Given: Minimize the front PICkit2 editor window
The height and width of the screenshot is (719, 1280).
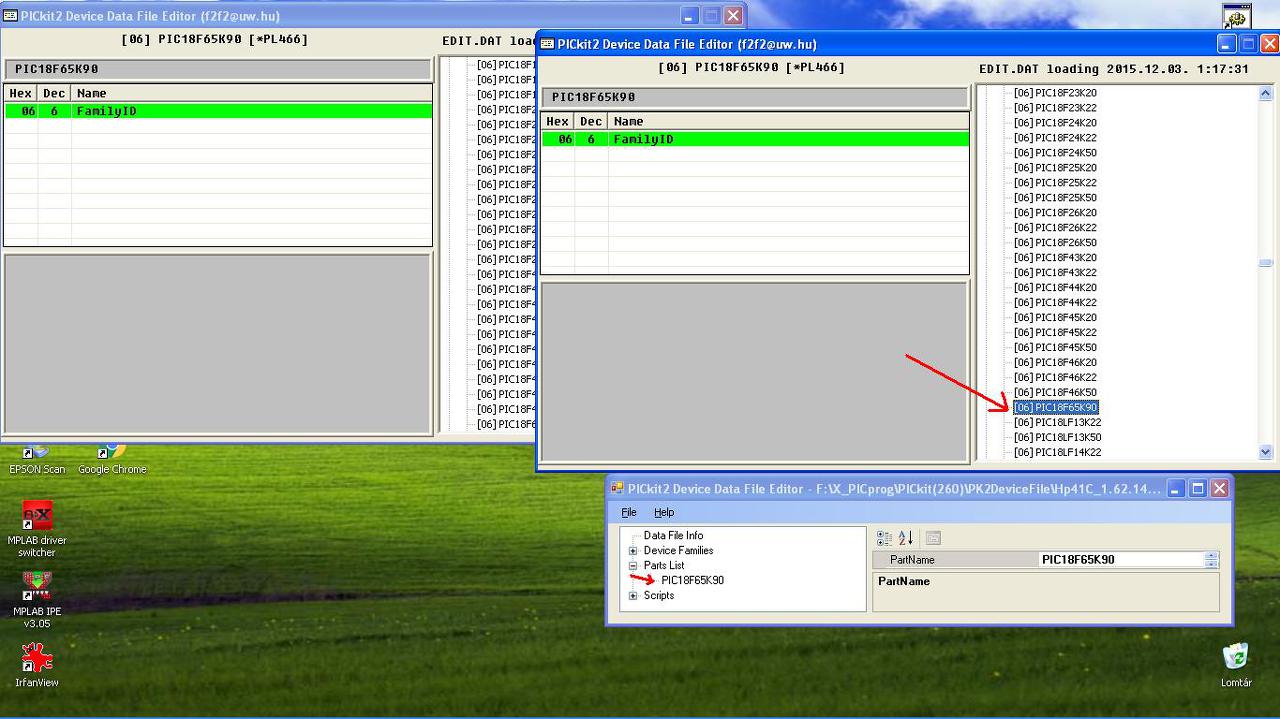Looking at the screenshot, I should (x=1226, y=44).
